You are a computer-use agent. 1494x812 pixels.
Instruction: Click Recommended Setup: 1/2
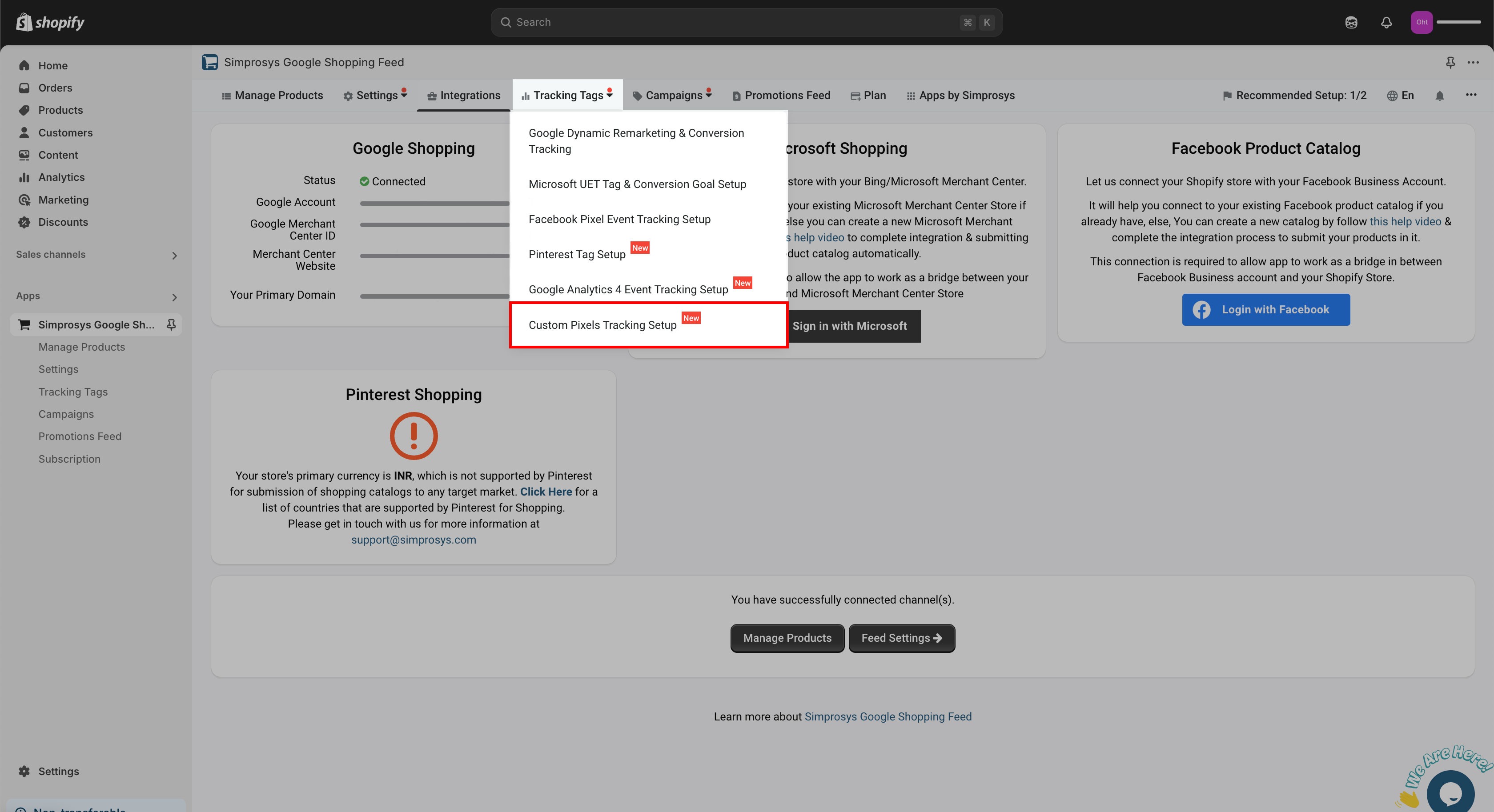(1294, 96)
